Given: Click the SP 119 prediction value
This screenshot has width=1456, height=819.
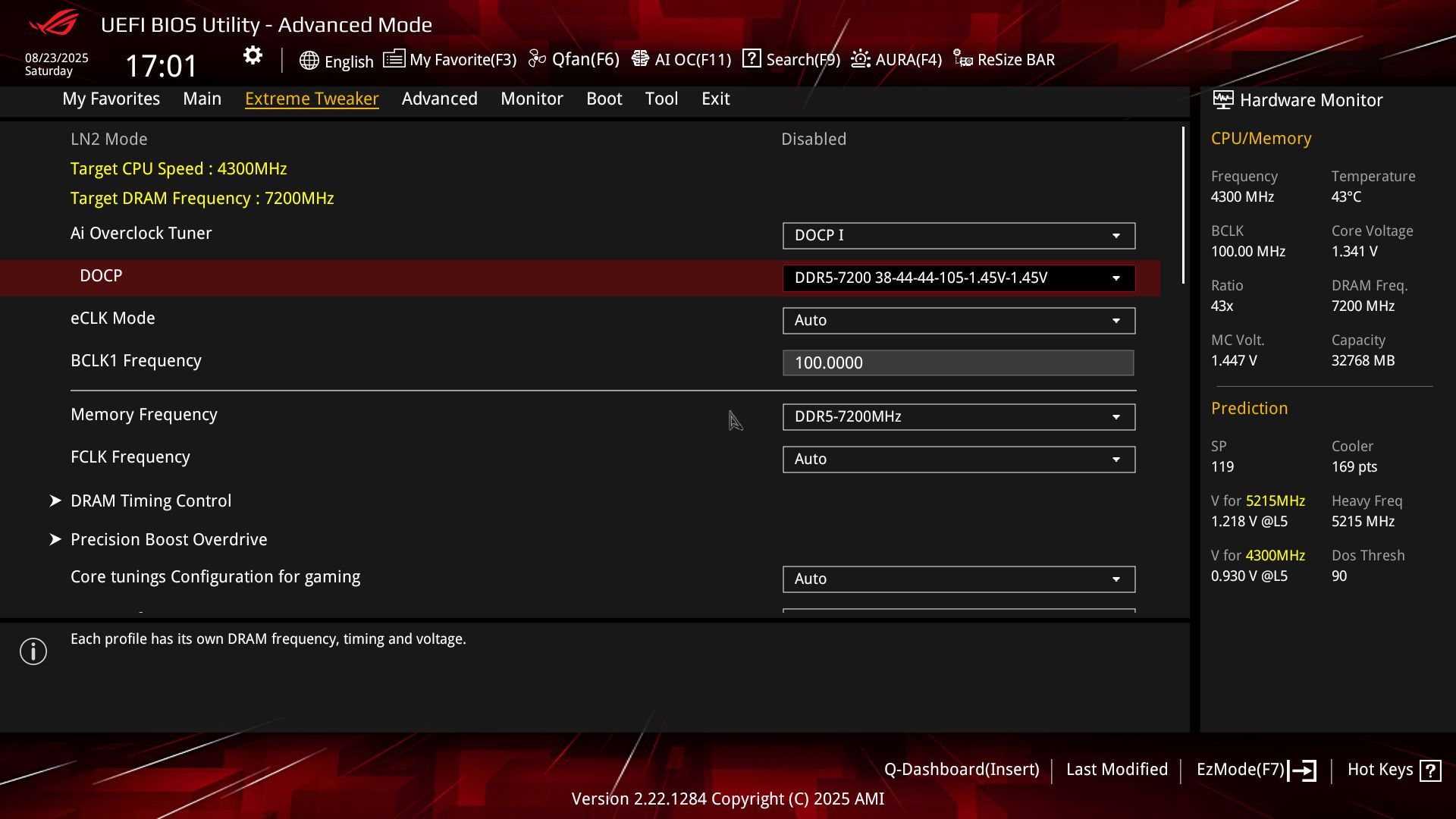Looking at the screenshot, I should click(1222, 466).
